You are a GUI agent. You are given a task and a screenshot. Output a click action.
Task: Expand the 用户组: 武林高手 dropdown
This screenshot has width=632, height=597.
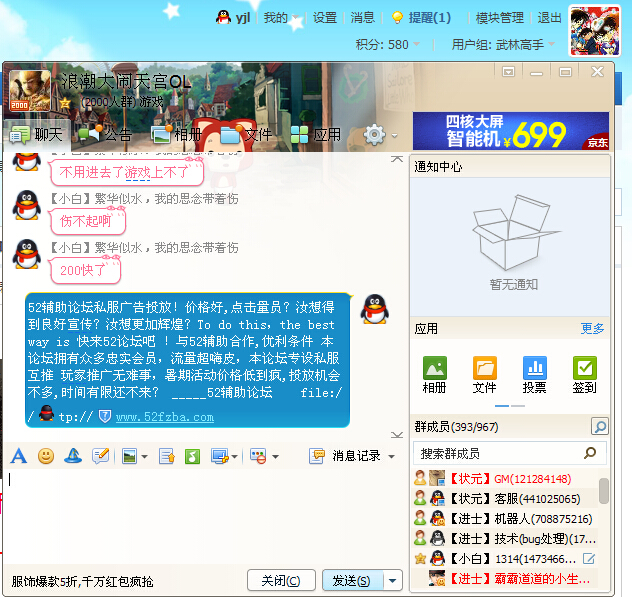(552, 44)
